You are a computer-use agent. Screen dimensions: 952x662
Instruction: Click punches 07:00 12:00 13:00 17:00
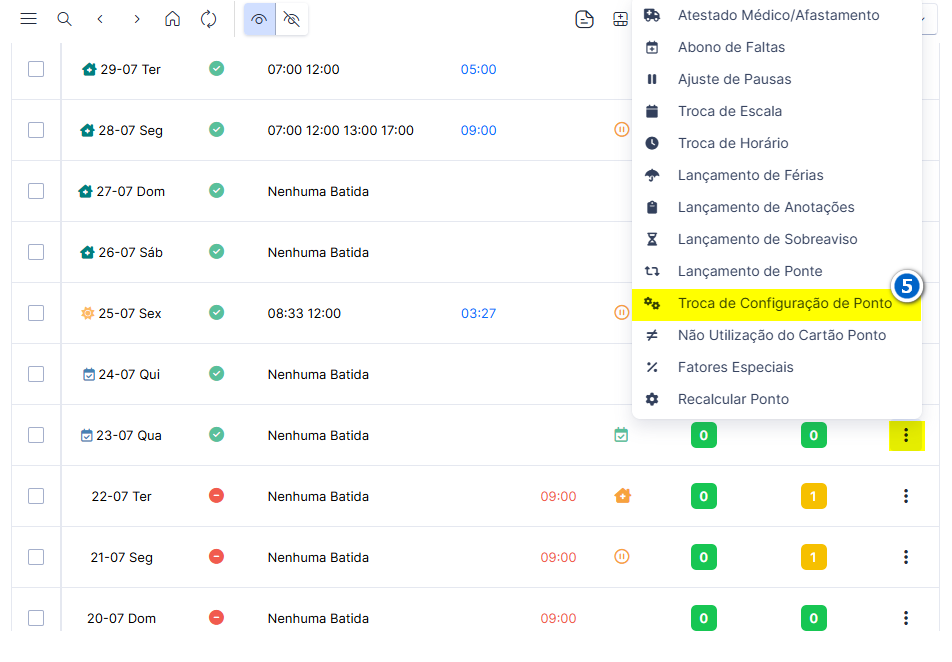pos(341,130)
